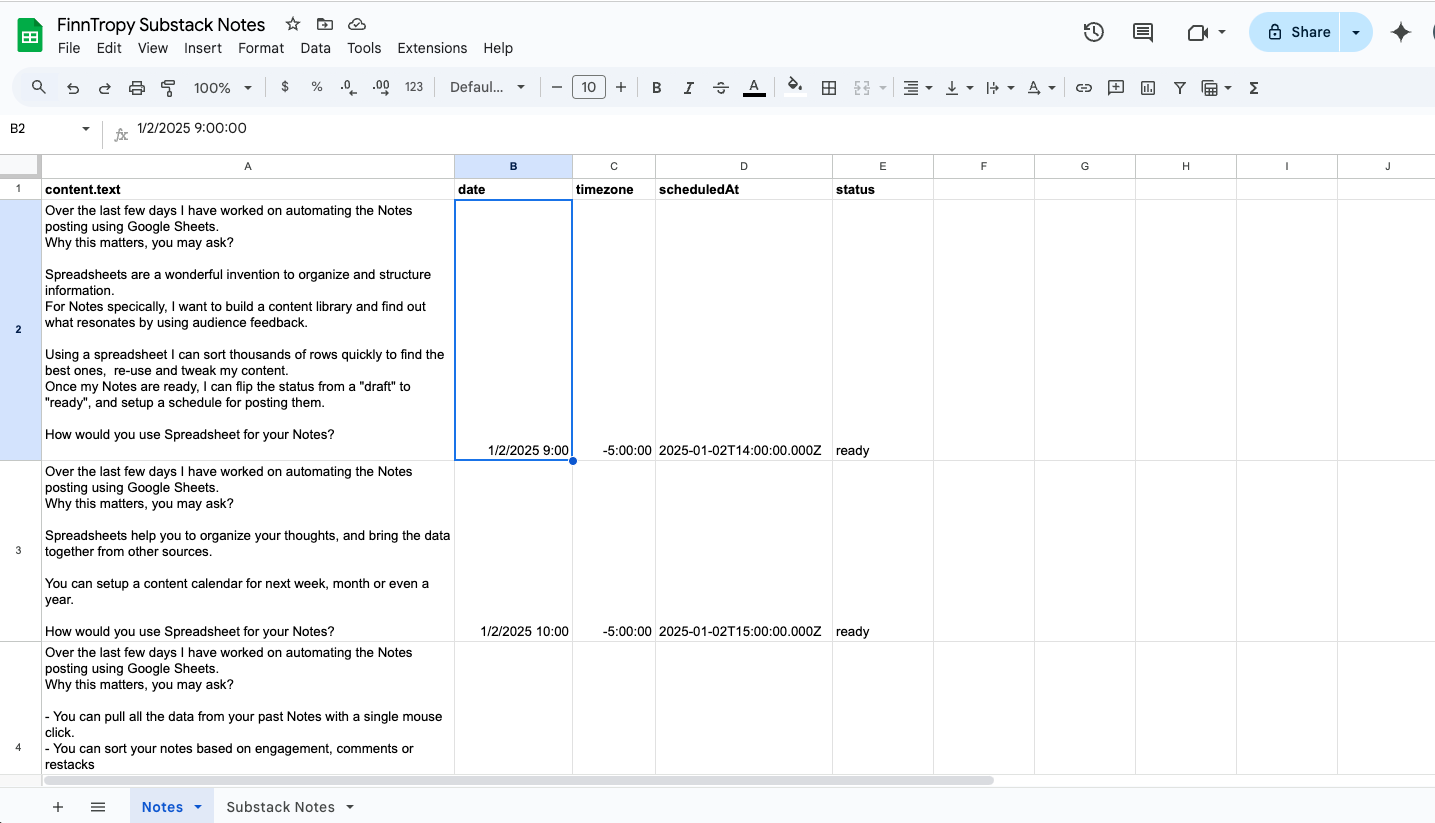Open the Tools menu
The image size is (1435, 823).
click(364, 48)
